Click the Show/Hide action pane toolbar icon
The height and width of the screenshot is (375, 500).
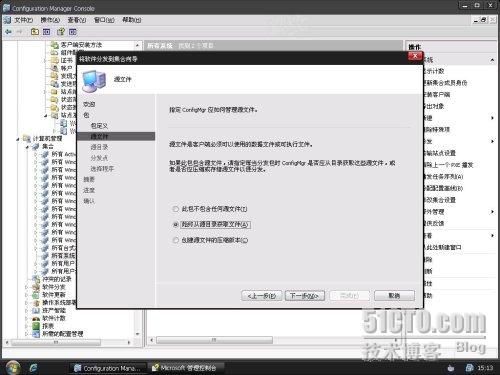click(73, 32)
